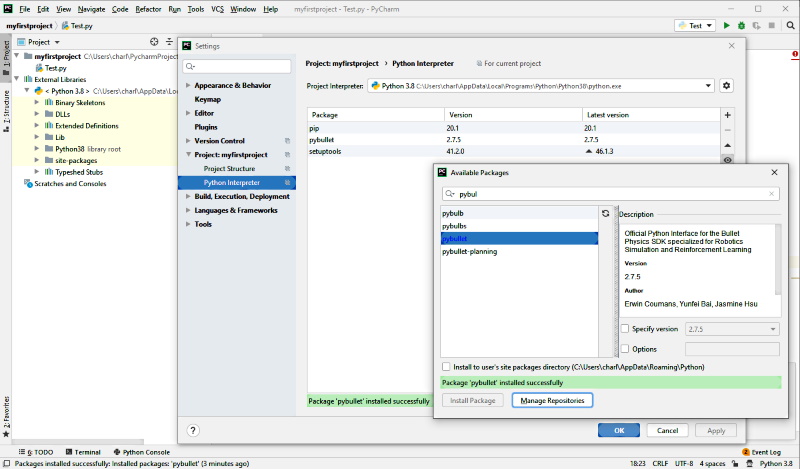Open the Refactor menu

pos(148,9)
